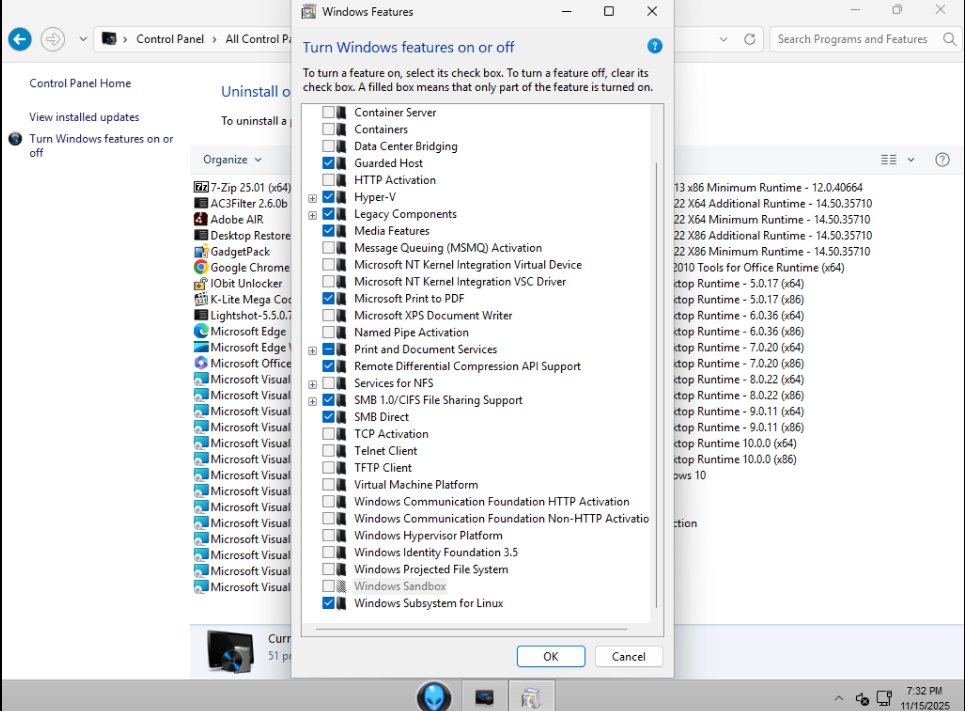Select the GadgetPack program icon
The width and height of the screenshot is (965, 711).
(201, 251)
